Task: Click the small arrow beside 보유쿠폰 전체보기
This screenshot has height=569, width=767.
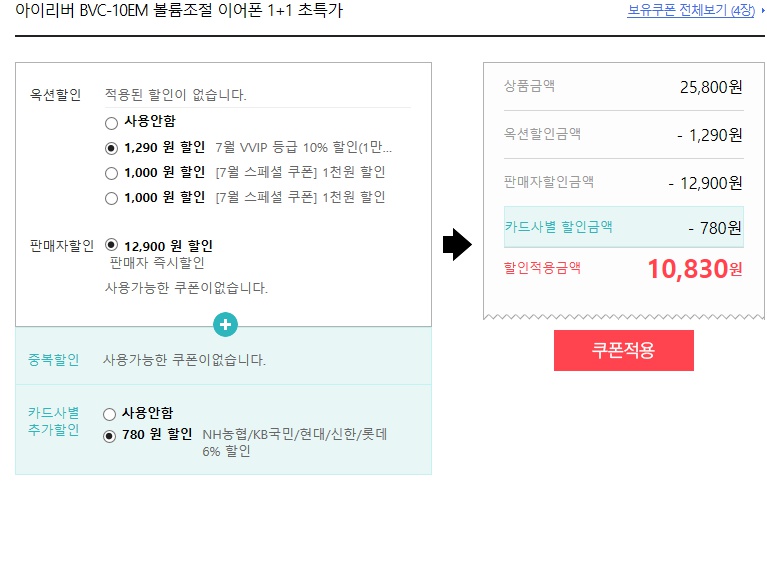Action: point(762,11)
